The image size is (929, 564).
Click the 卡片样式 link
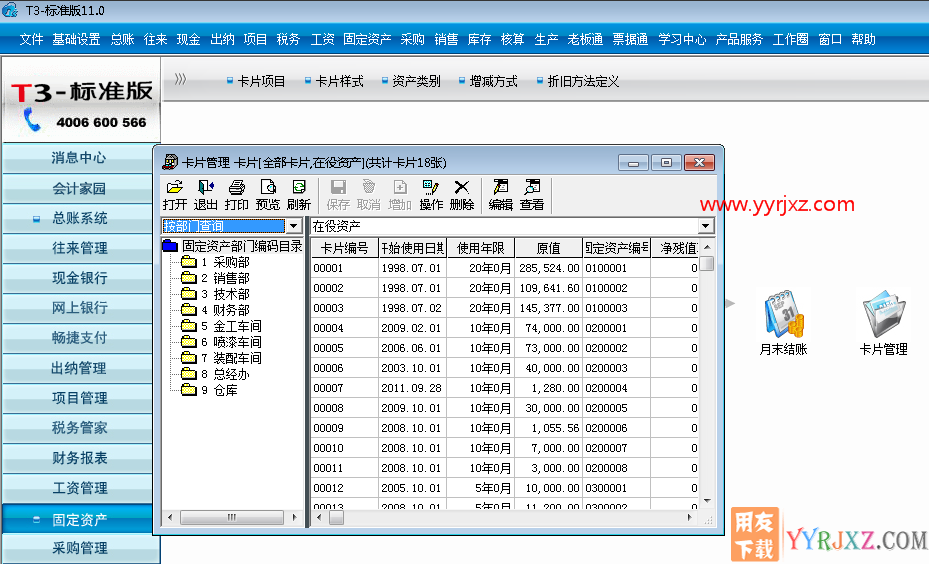pyautogui.click(x=339, y=81)
